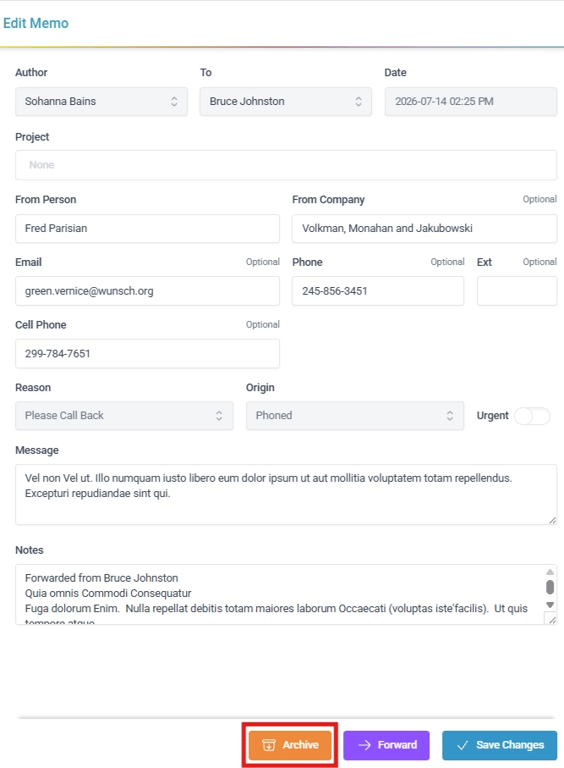The image size is (564, 768).
Task: Click the Cell Phone input field
Action: point(147,354)
